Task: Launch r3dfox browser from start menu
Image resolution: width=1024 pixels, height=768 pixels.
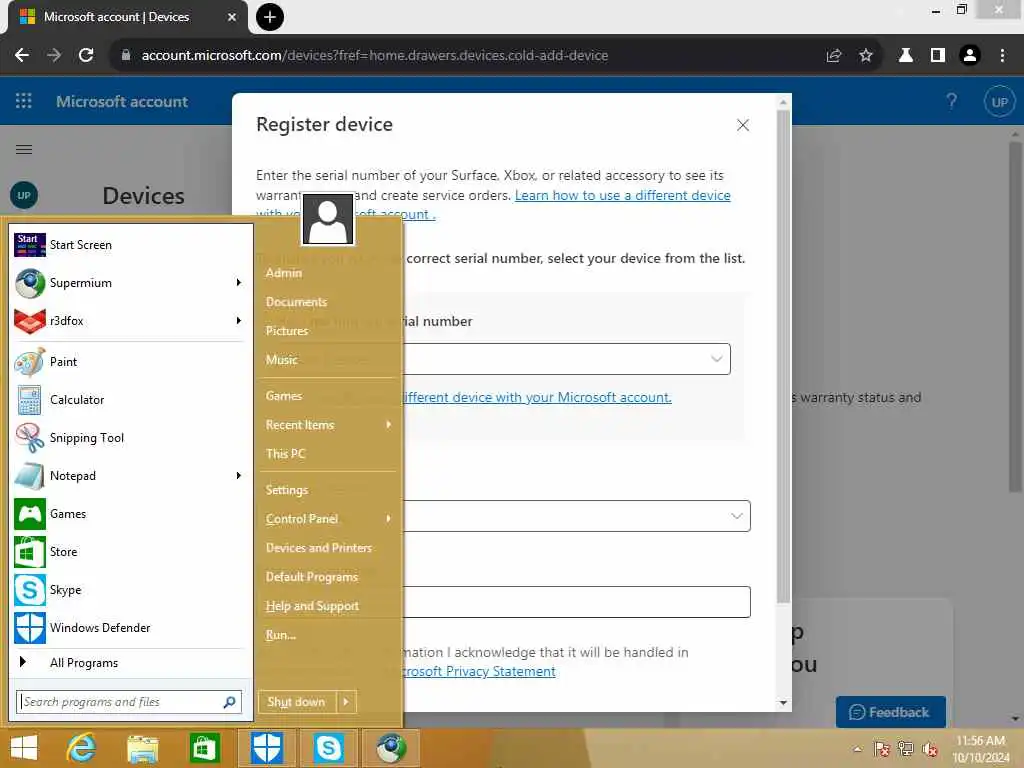Action: [129, 321]
